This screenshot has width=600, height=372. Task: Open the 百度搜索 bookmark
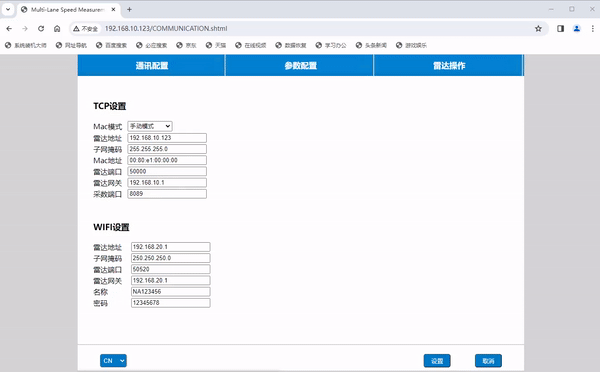tap(111, 45)
